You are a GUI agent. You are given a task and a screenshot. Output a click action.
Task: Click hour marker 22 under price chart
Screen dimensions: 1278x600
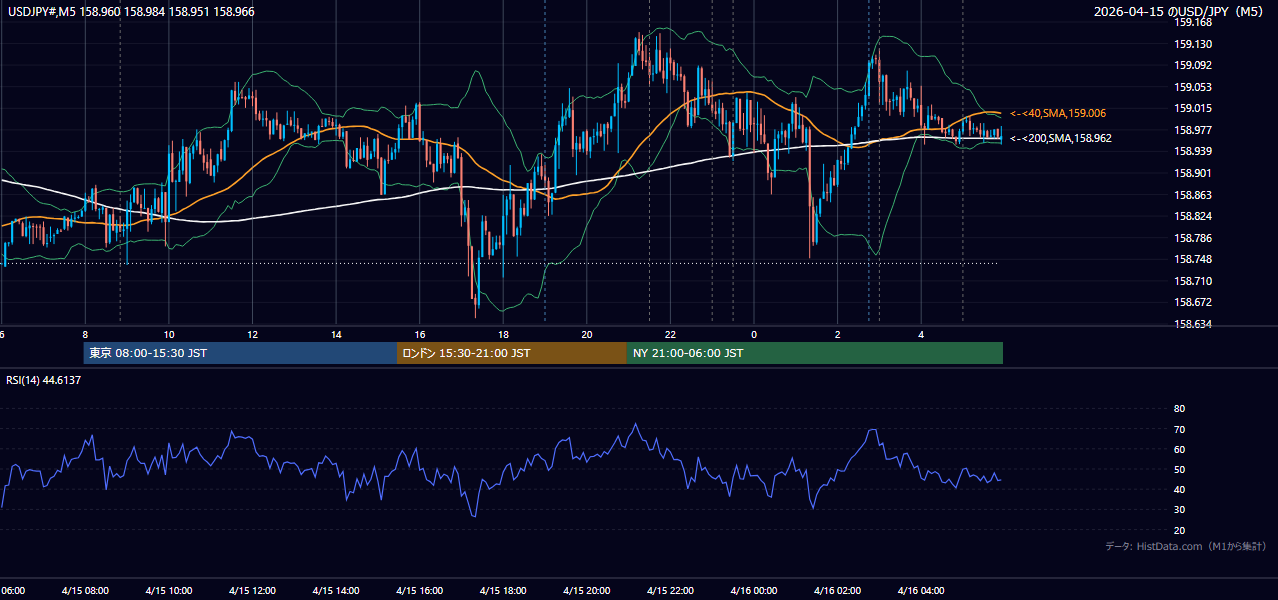(670, 335)
